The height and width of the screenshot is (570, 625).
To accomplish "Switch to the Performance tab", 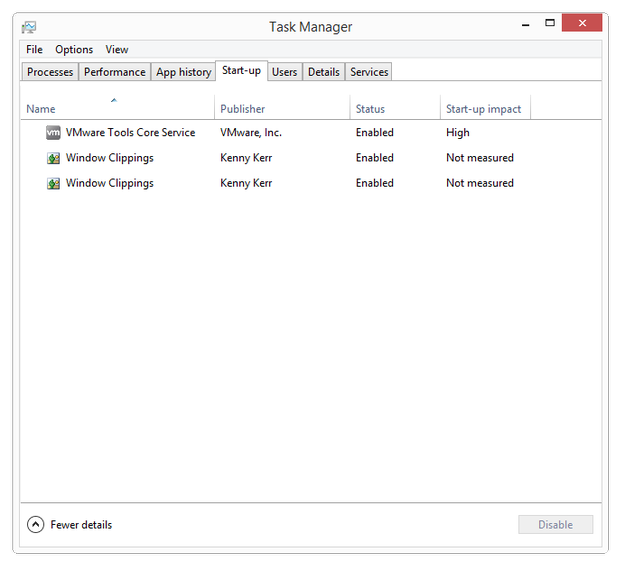I will pyautogui.click(x=115, y=72).
